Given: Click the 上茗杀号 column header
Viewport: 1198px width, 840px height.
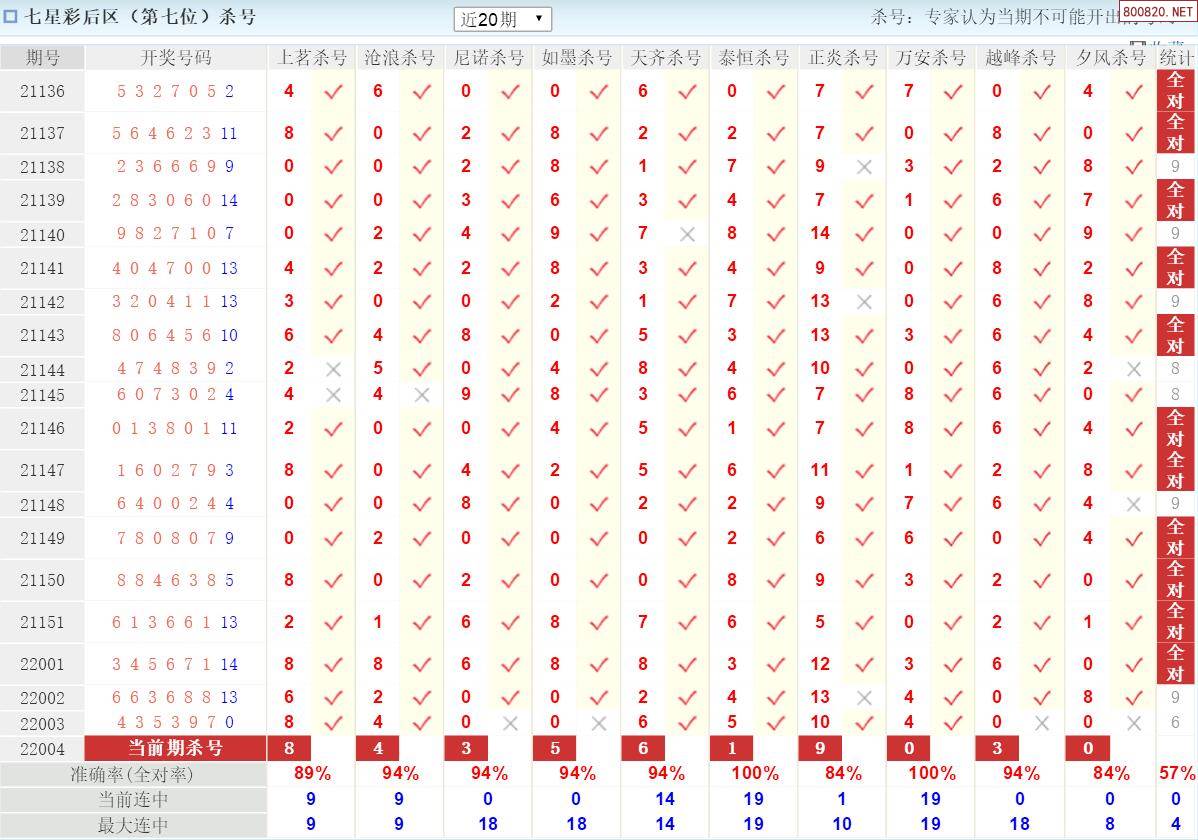Looking at the screenshot, I should [312, 57].
